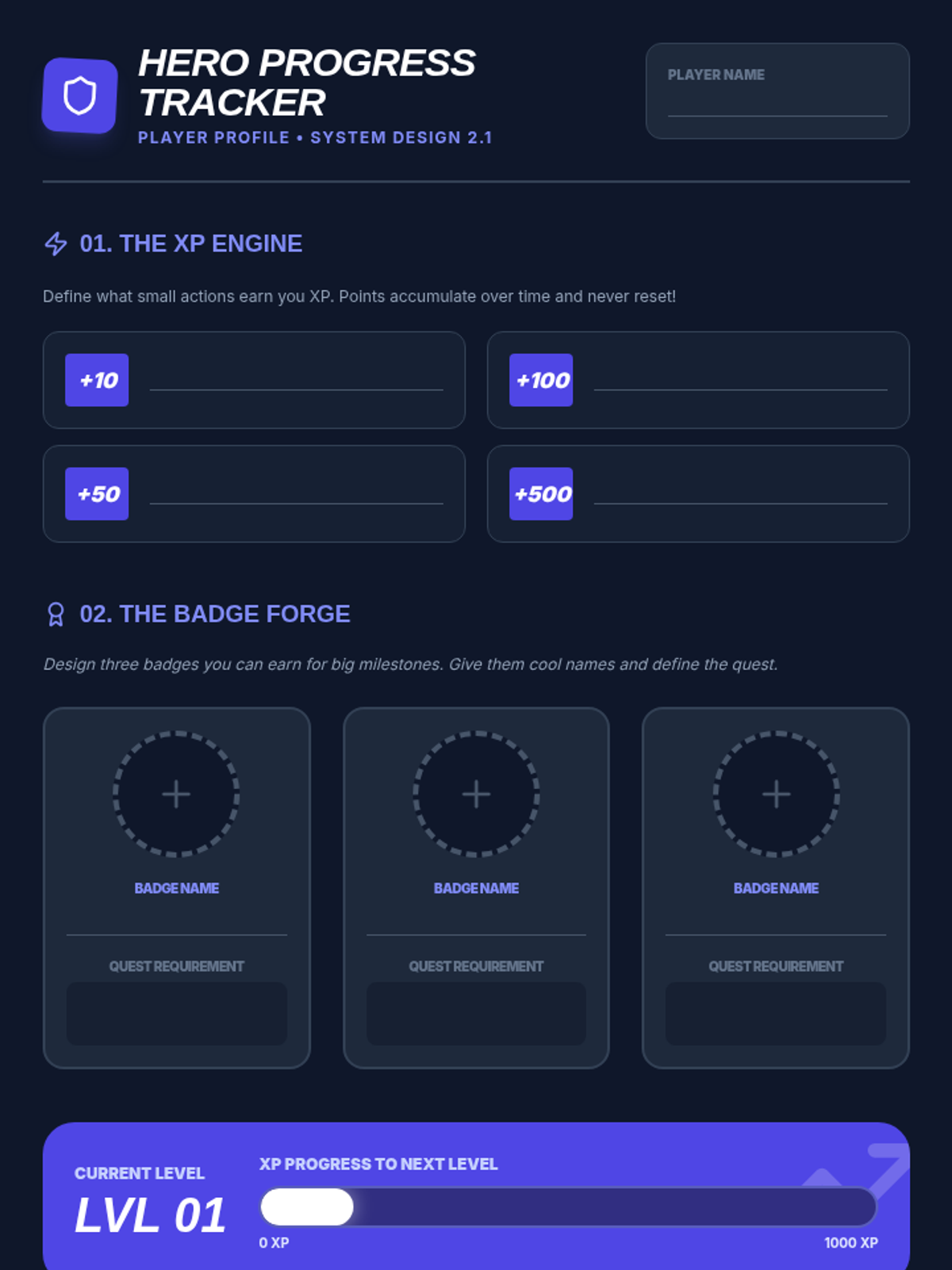Click the shield logo icon

80,96
